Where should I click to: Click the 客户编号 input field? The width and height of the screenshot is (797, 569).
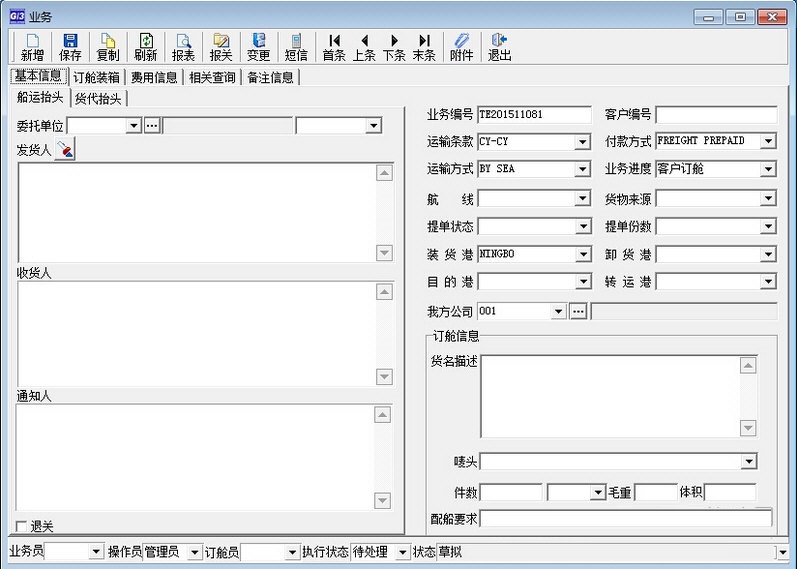coord(716,115)
